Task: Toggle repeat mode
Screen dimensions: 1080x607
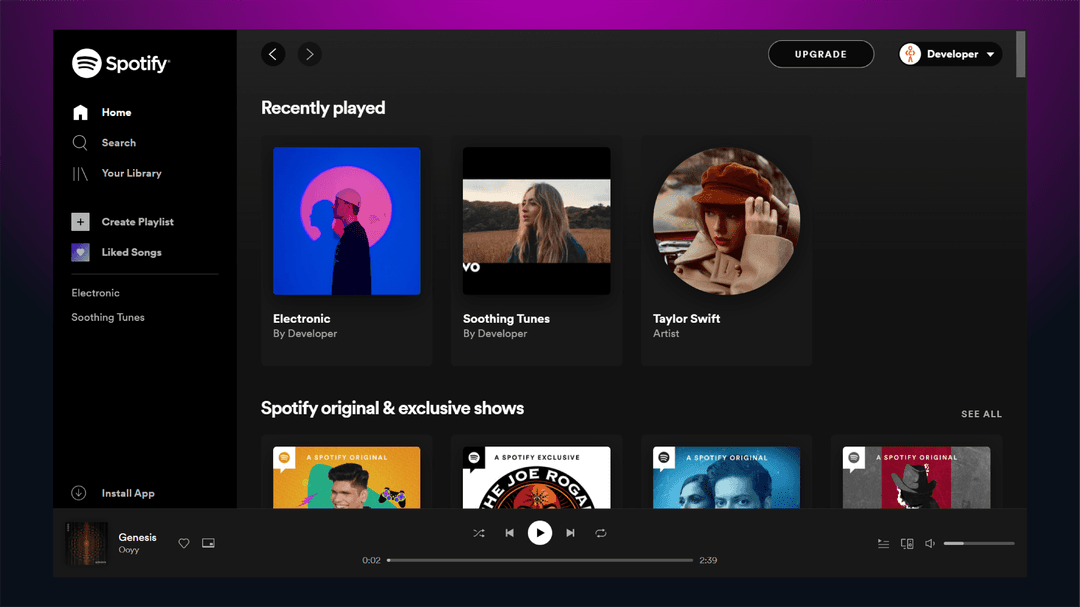Action: click(x=601, y=533)
